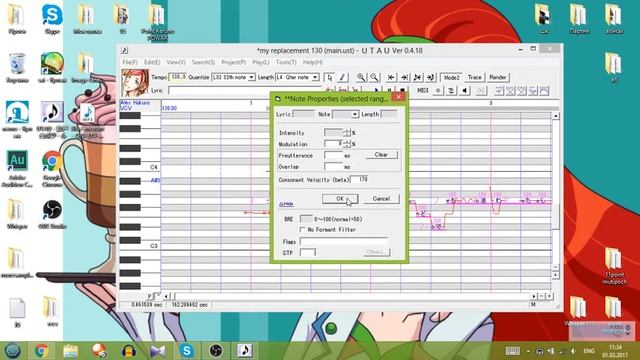Open the File(F) menu

pos(130,62)
